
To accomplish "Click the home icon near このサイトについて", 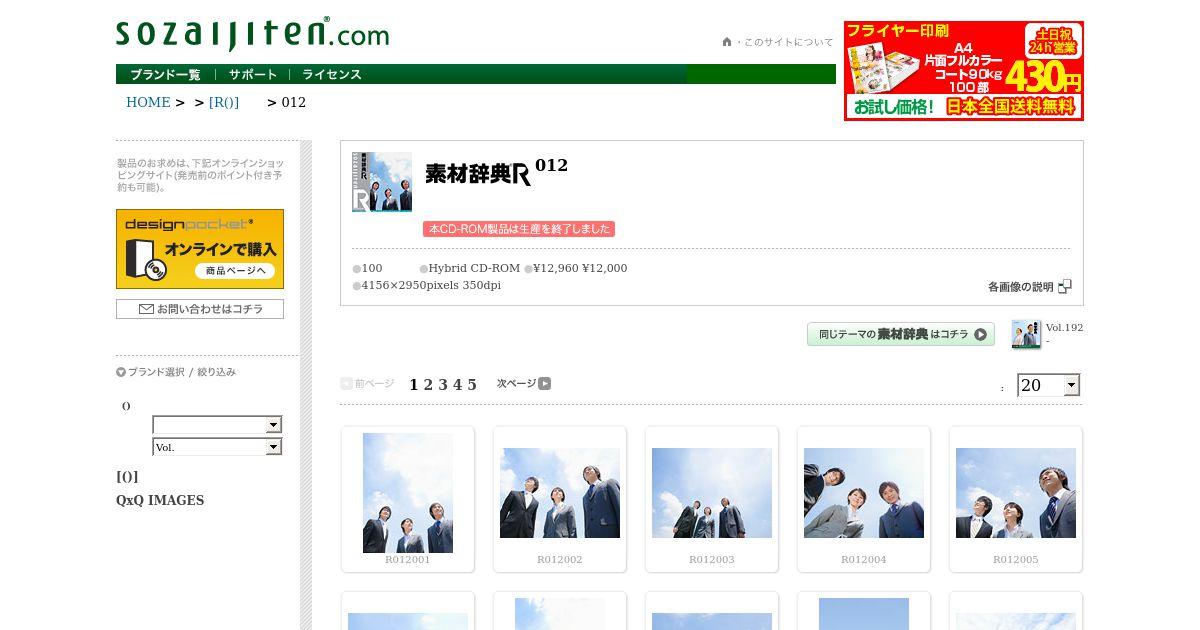I will pos(727,42).
